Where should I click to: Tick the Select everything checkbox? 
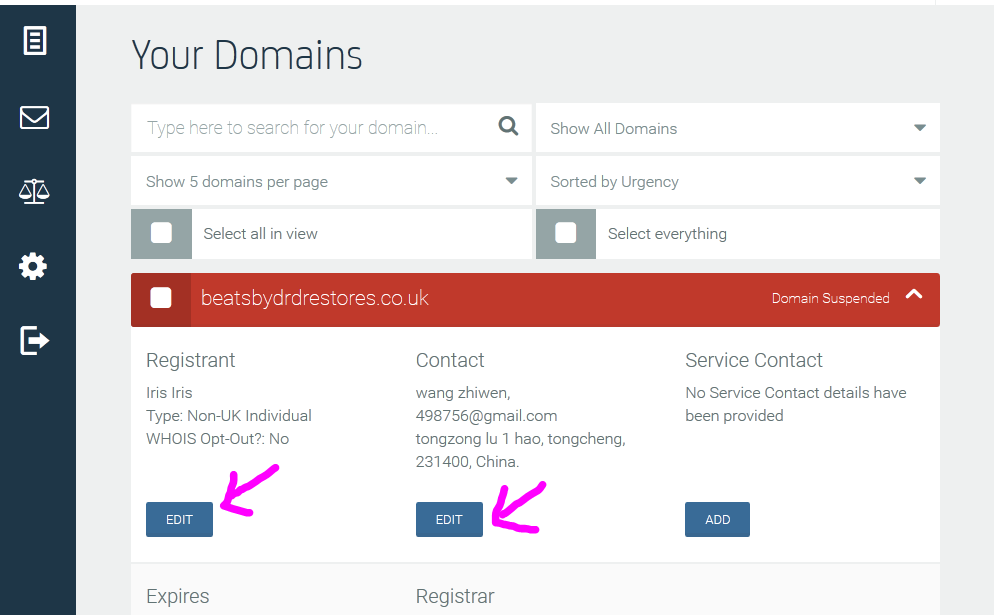pyautogui.click(x=565, y=233)
